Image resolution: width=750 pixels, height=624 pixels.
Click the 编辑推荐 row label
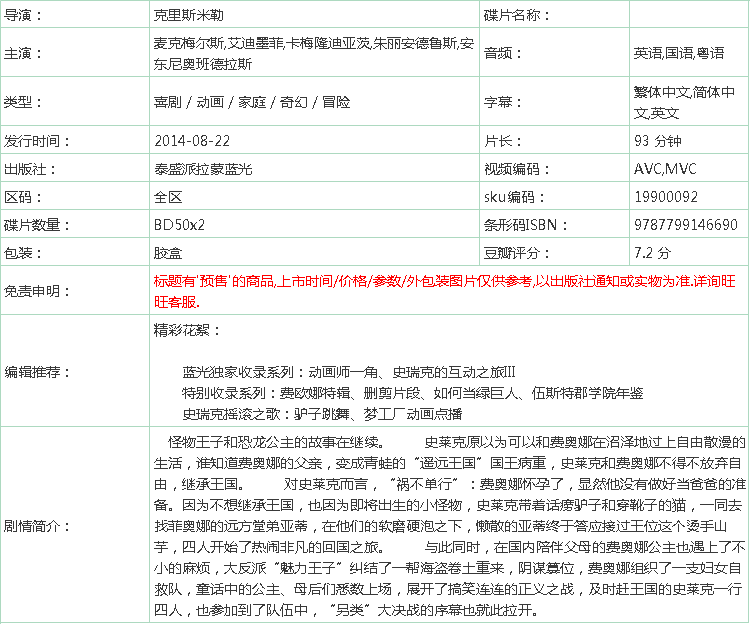tap(38, 372)
